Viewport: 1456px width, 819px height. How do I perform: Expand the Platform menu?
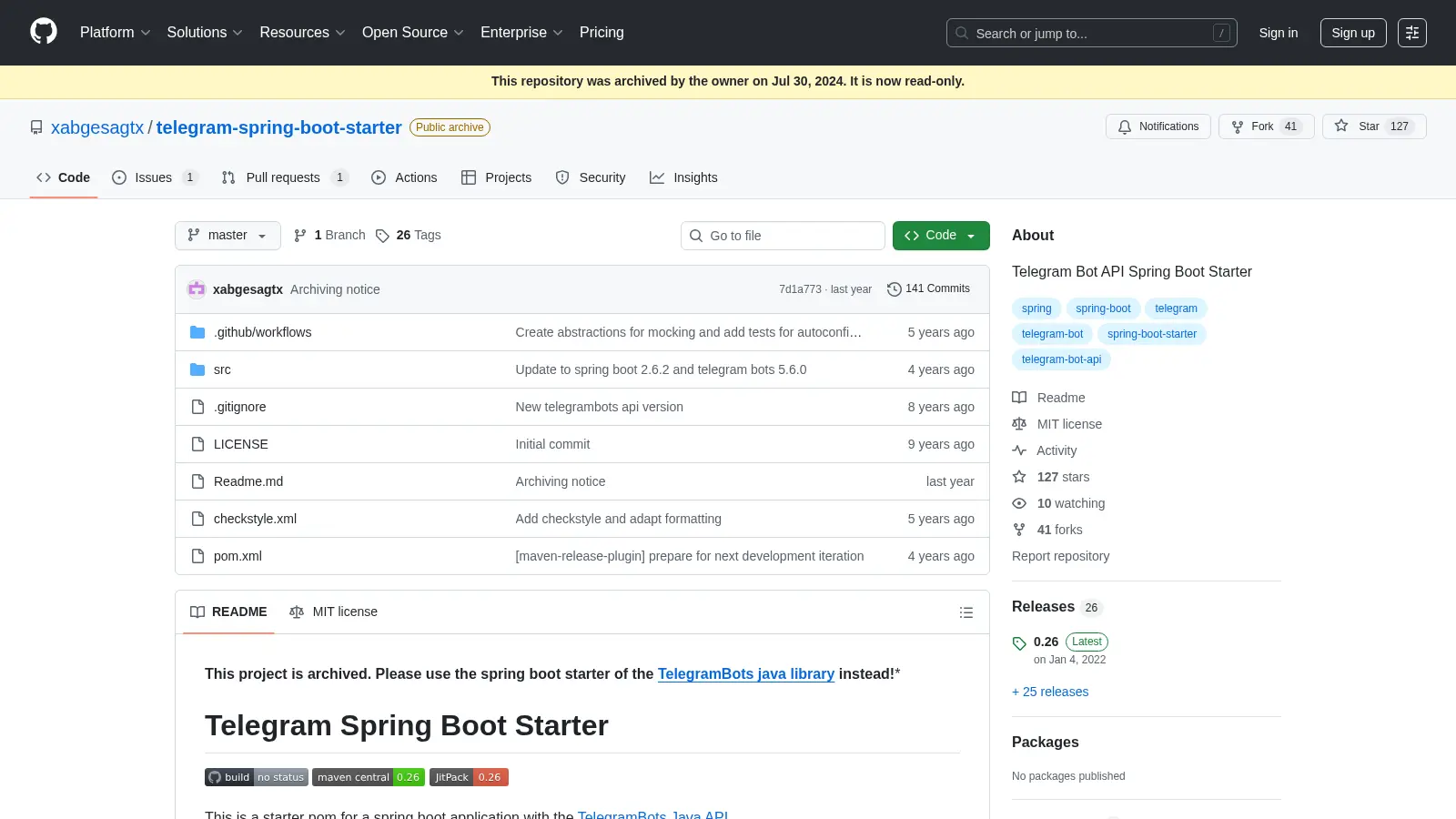tap(115, 32)
